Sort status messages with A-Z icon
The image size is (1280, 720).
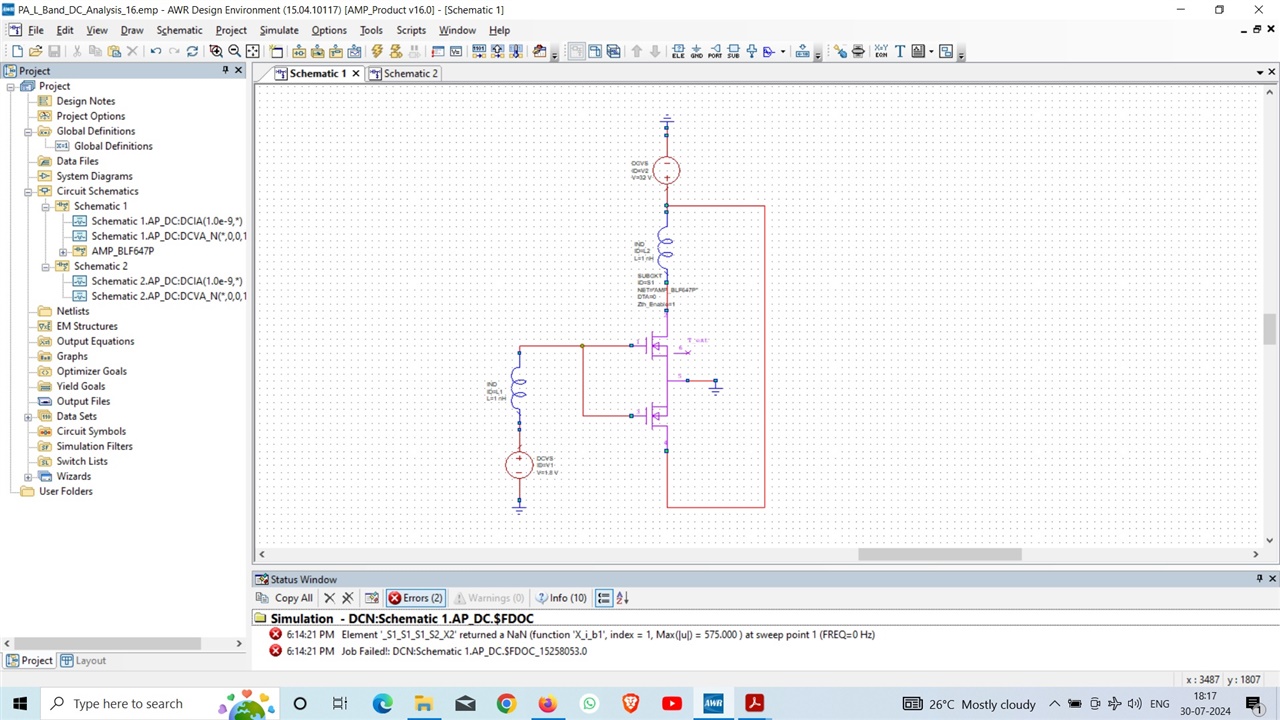click(x=622, y=598)
